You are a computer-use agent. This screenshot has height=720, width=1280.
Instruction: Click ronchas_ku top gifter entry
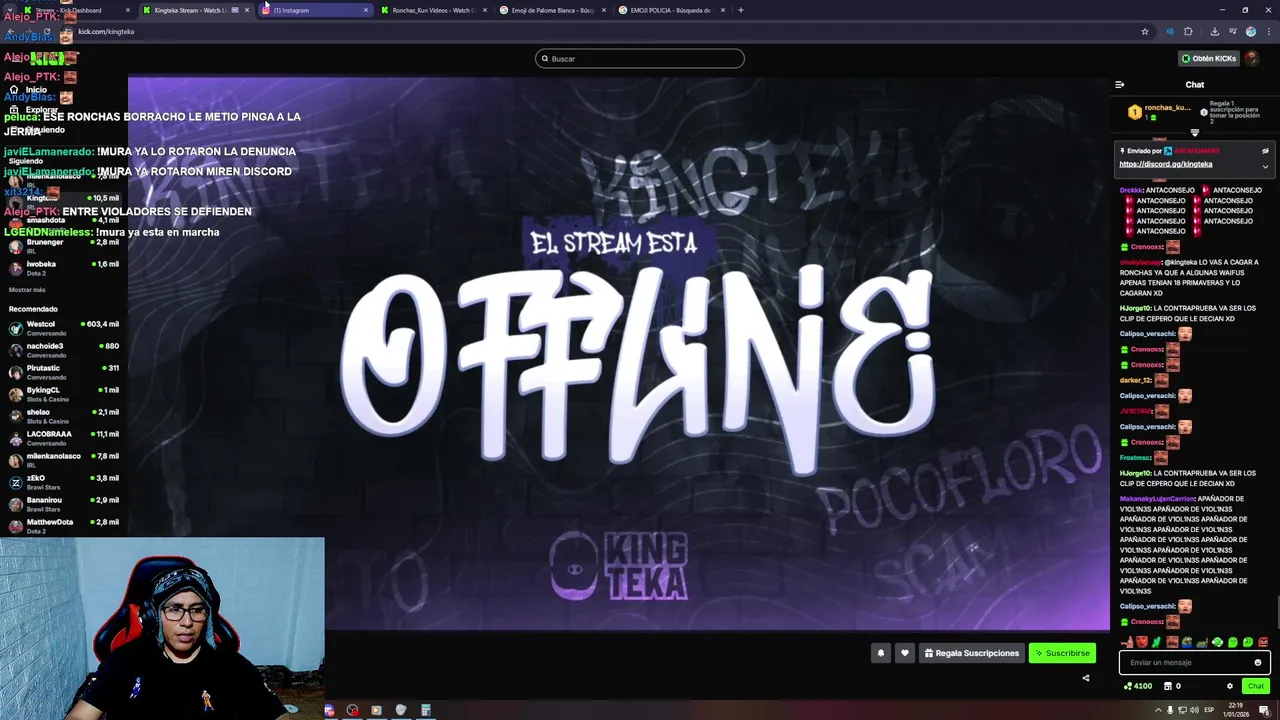(x=1160, y=111)
